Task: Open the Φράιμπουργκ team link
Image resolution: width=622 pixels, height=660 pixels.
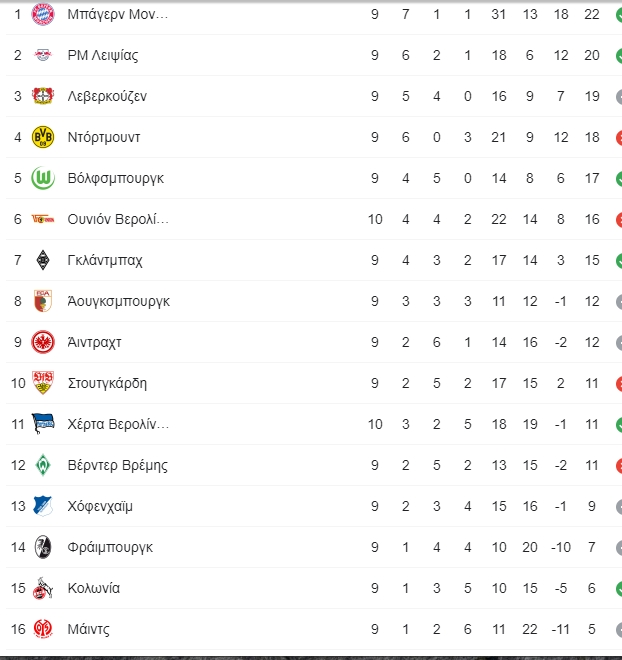Action: [x=110, y=547]
